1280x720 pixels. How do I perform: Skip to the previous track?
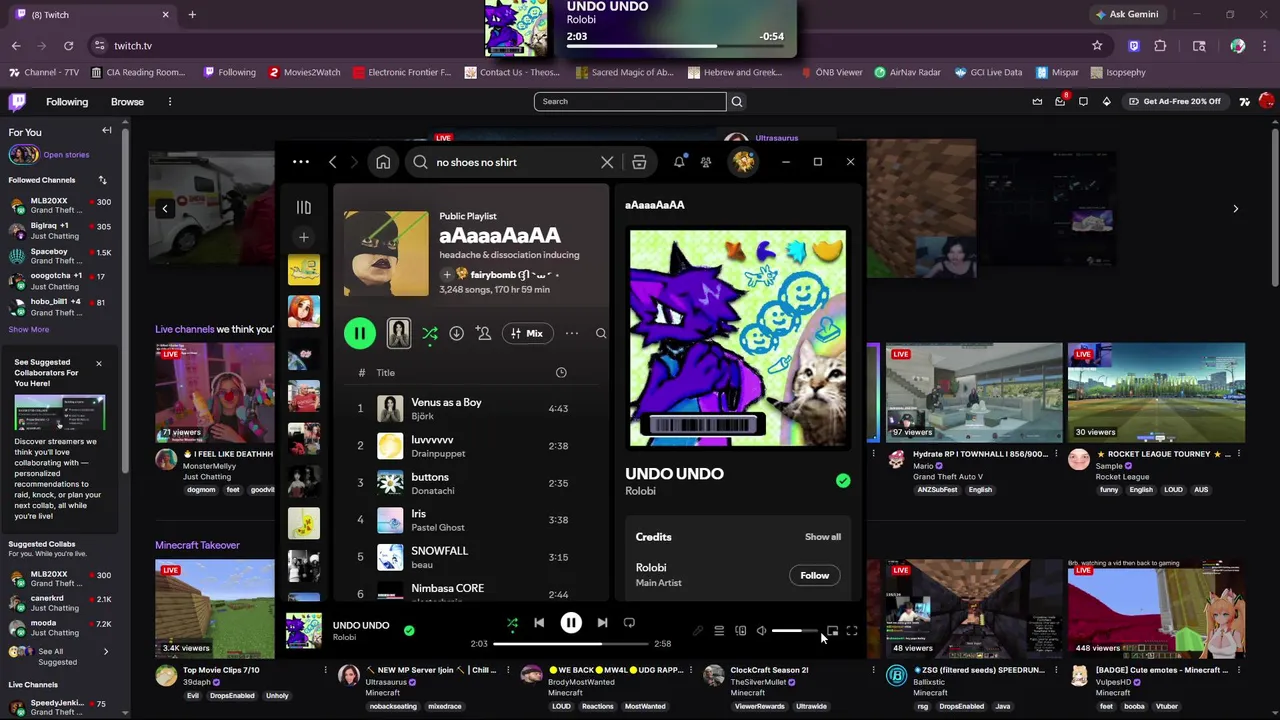click(x=539, y=623)
